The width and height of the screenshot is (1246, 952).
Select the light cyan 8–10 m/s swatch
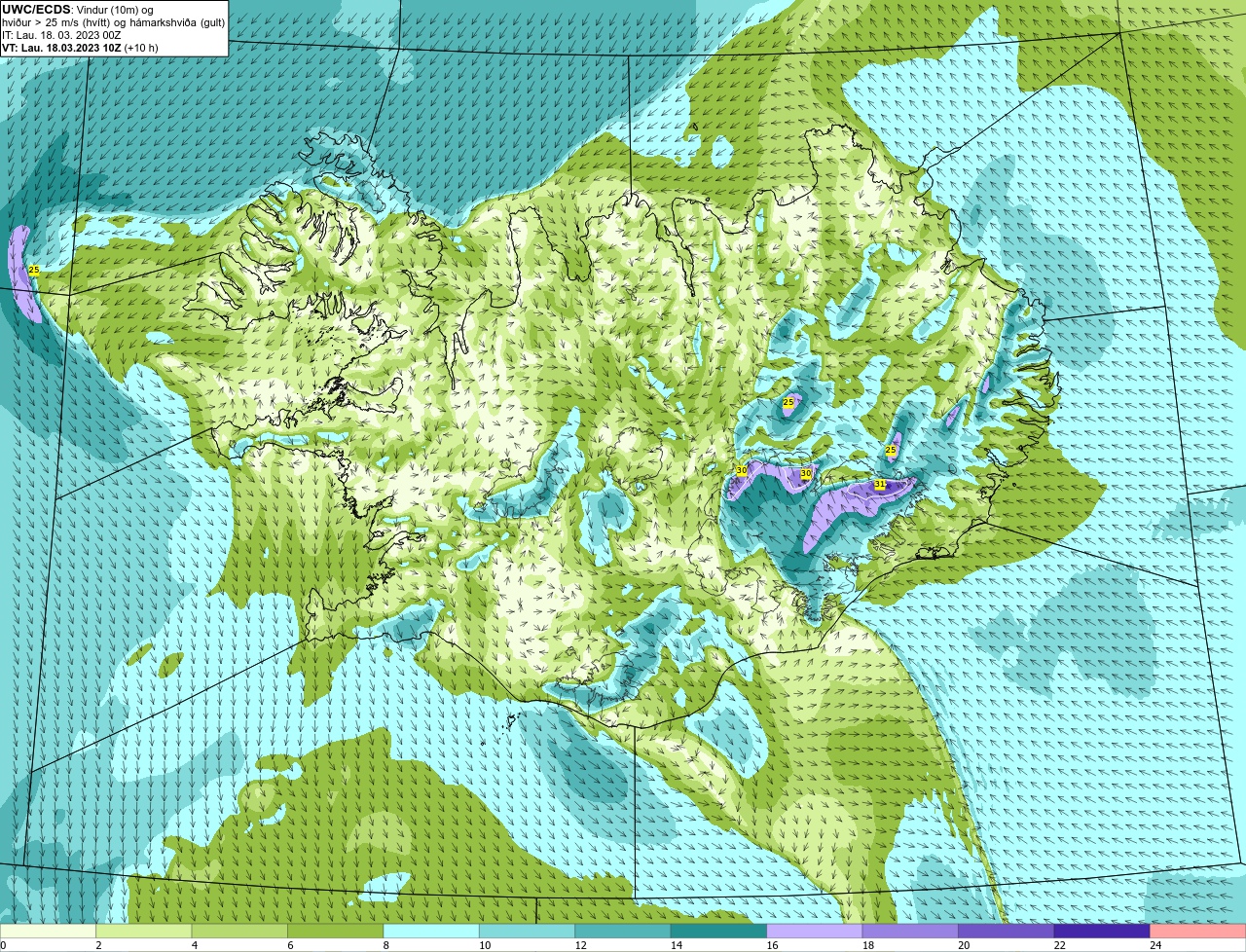431,931
